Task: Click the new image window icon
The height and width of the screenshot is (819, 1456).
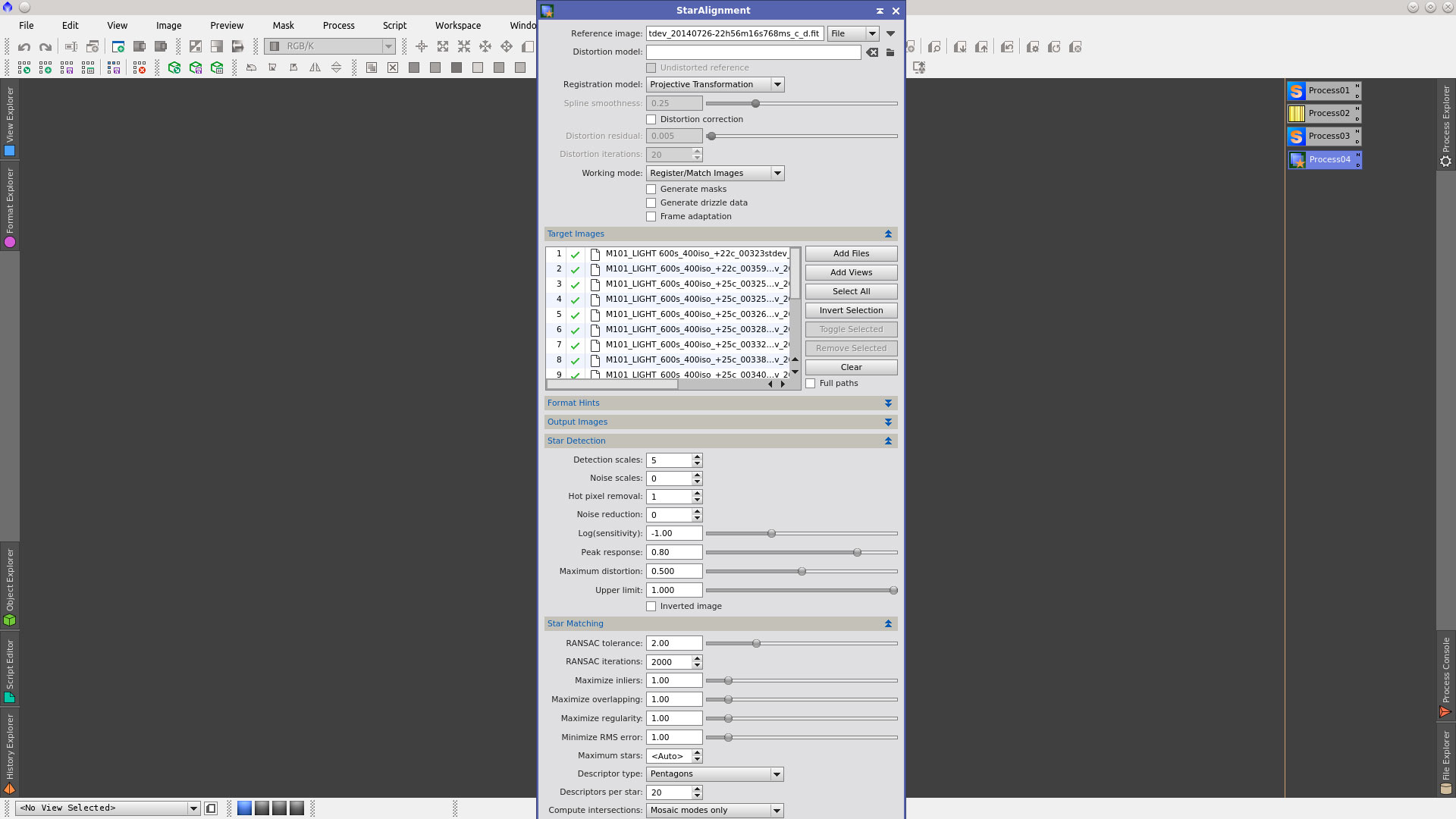Action: tap(118, 47)
